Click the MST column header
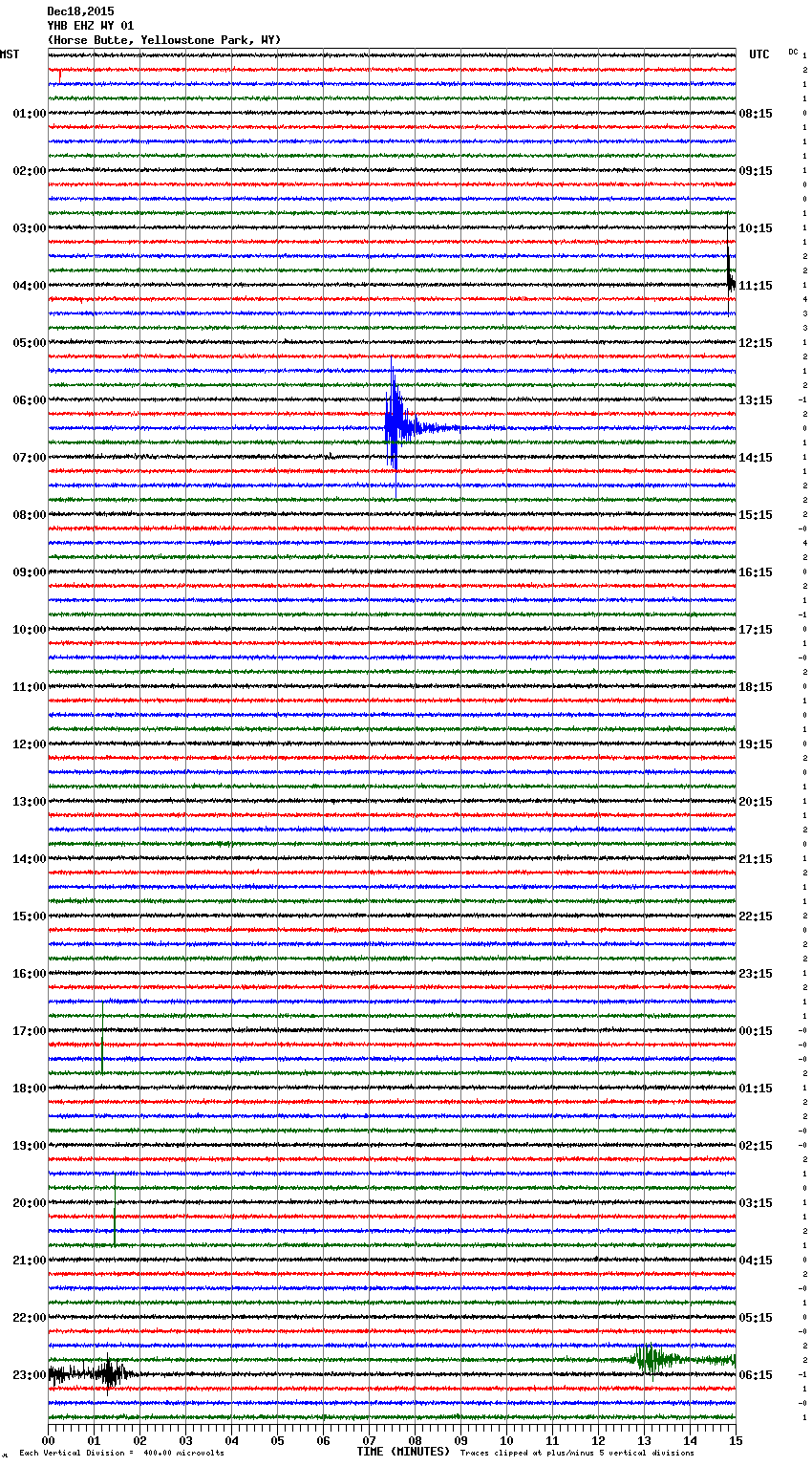This screenshot has height=1466, width=812. pos(10,54)
